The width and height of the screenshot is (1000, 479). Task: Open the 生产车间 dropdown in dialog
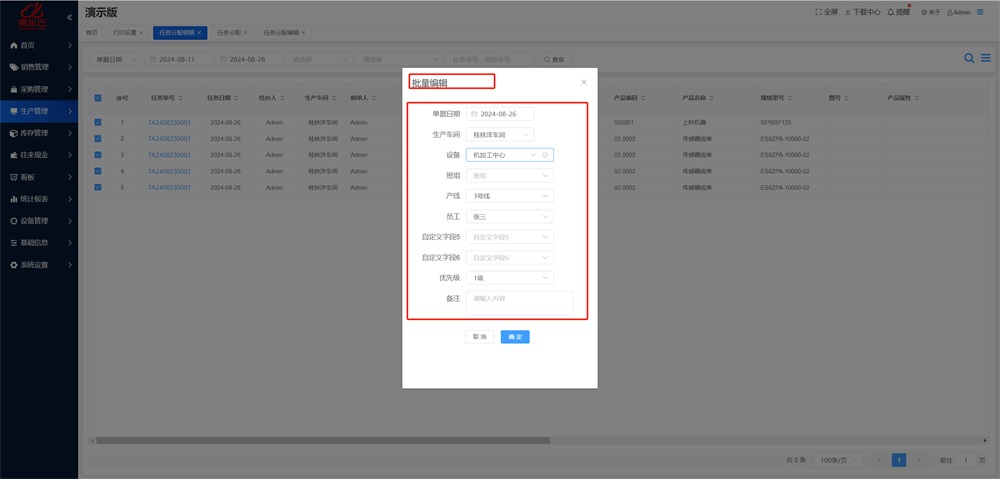(500, 135)
